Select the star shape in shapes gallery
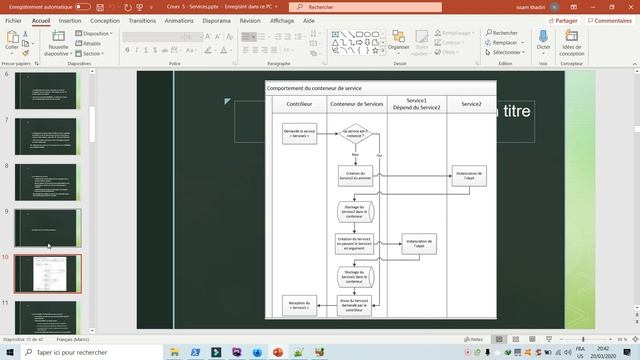The height and width of the screenshot is (360, 640). [375, 51]
